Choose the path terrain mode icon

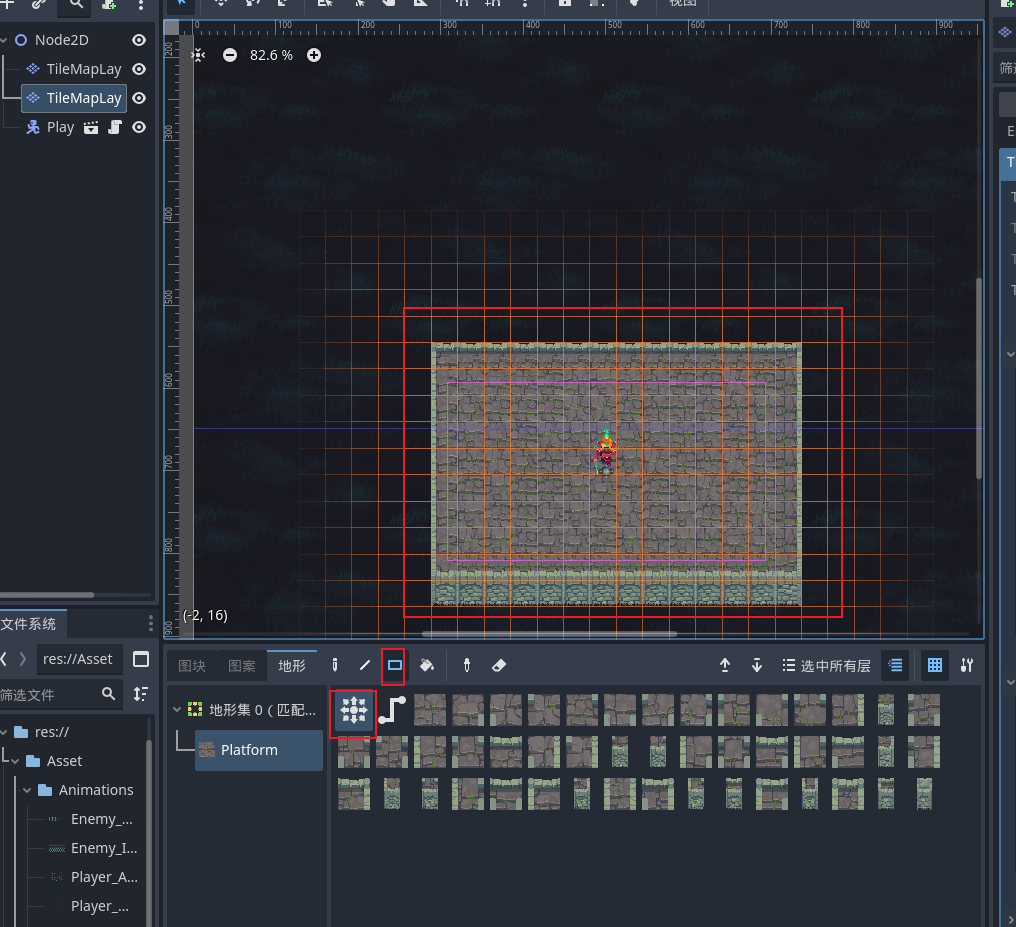pos(391,711)
